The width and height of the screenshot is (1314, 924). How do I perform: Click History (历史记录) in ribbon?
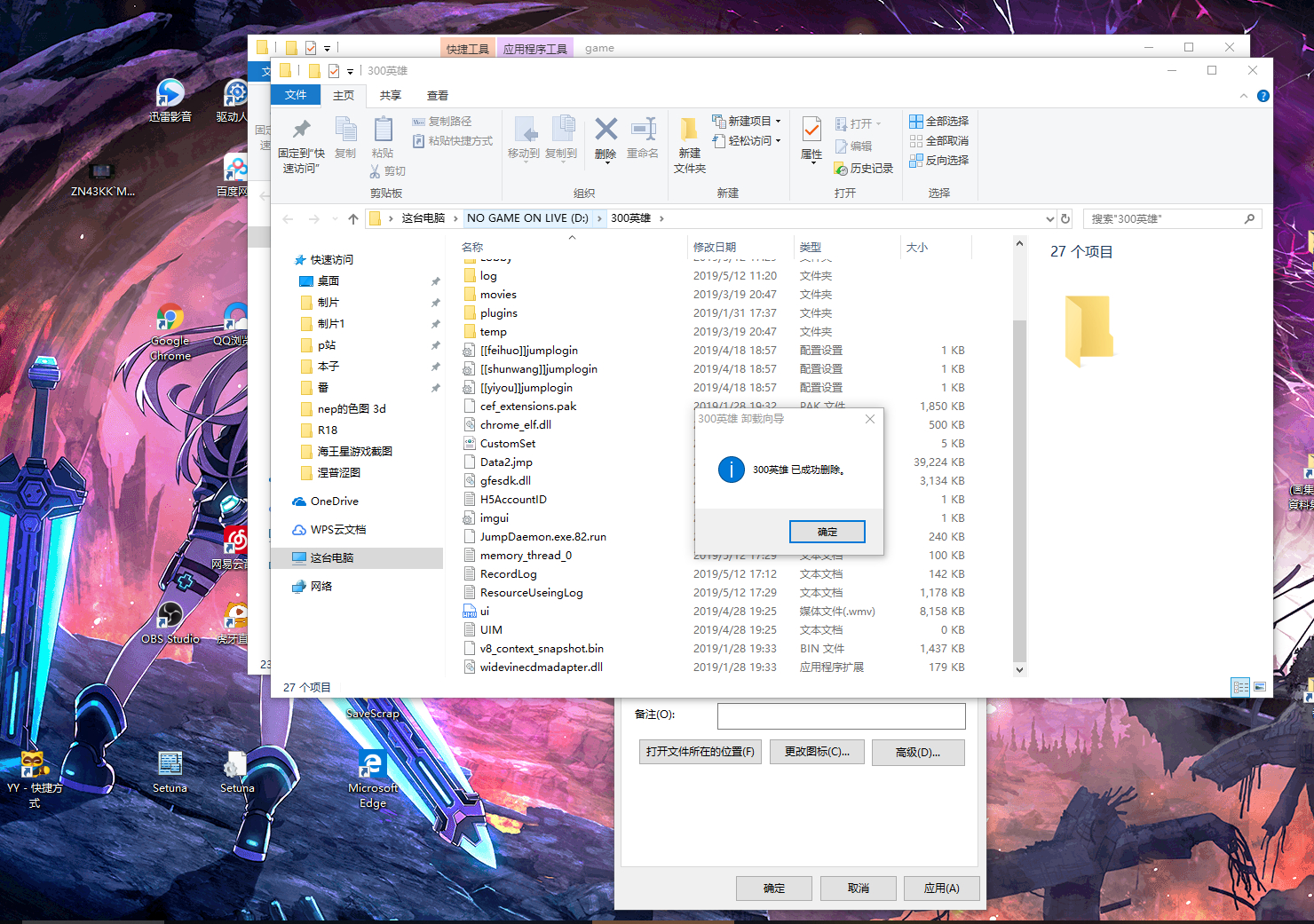tap(864, 169)
